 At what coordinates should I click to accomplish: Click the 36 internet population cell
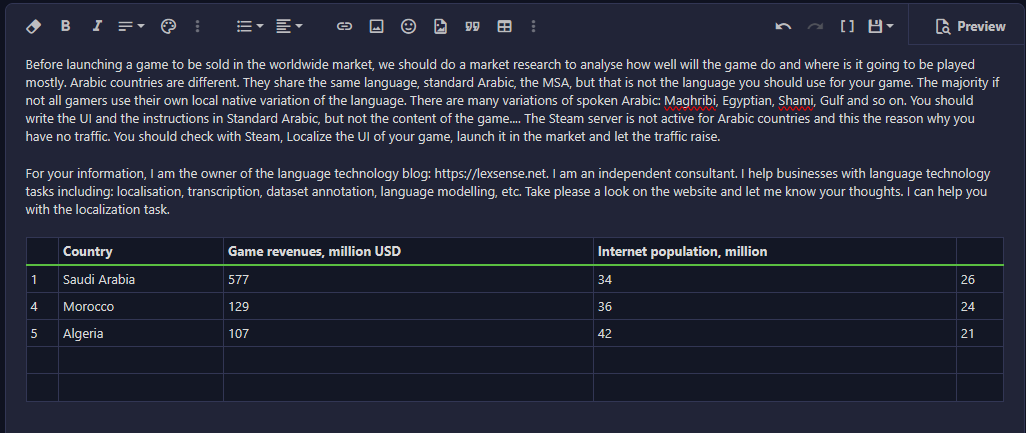(775, 306)
